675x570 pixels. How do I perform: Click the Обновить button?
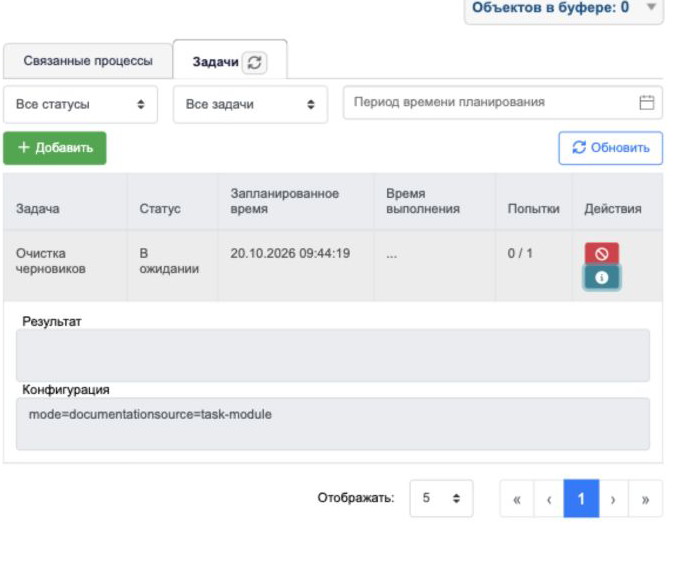(x=610, y=148)
